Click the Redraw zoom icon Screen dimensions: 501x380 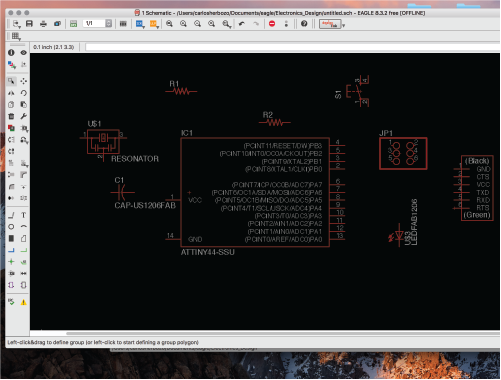[x=211, y=24]
